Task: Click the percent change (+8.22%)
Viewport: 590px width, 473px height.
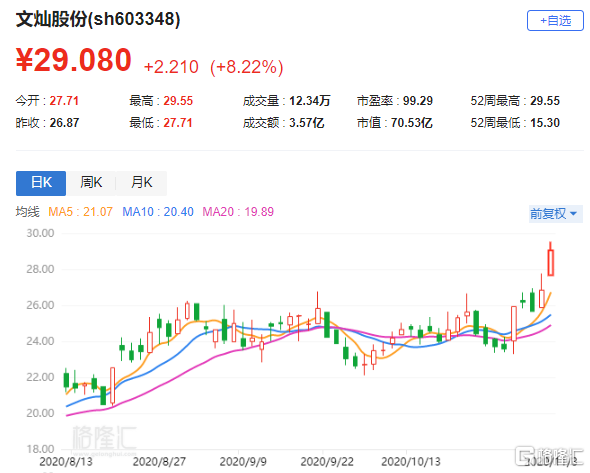Action: [x=246, y=67]
